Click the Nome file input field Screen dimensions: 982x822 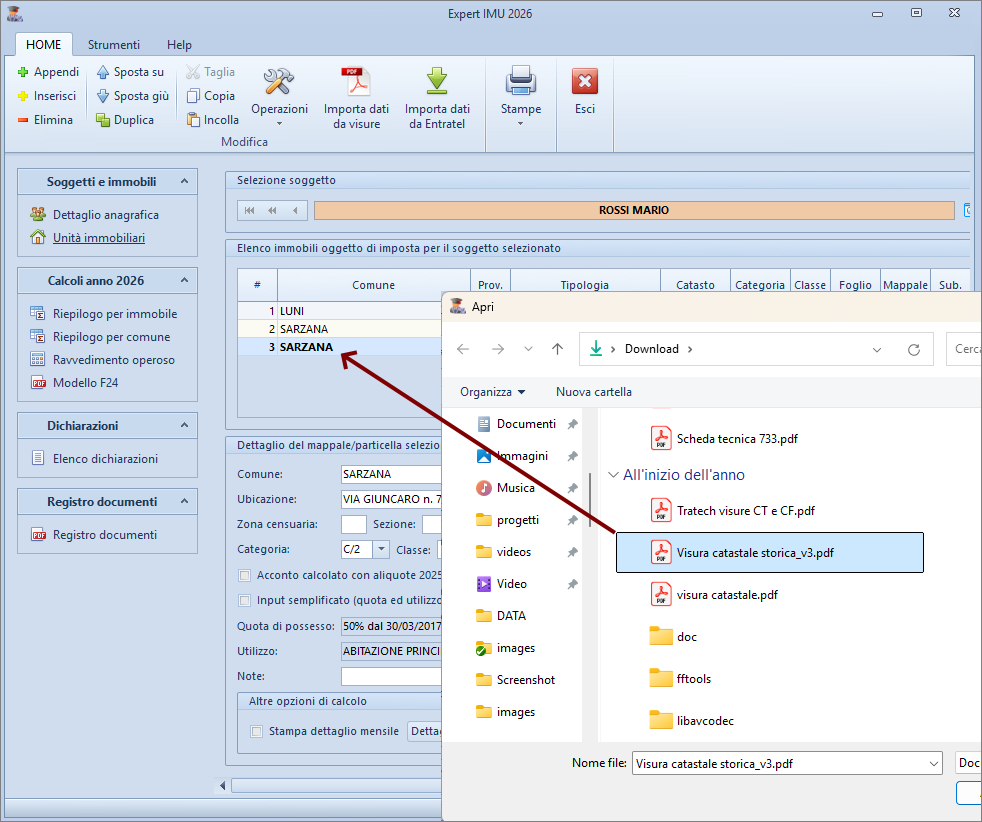[778, 764]
